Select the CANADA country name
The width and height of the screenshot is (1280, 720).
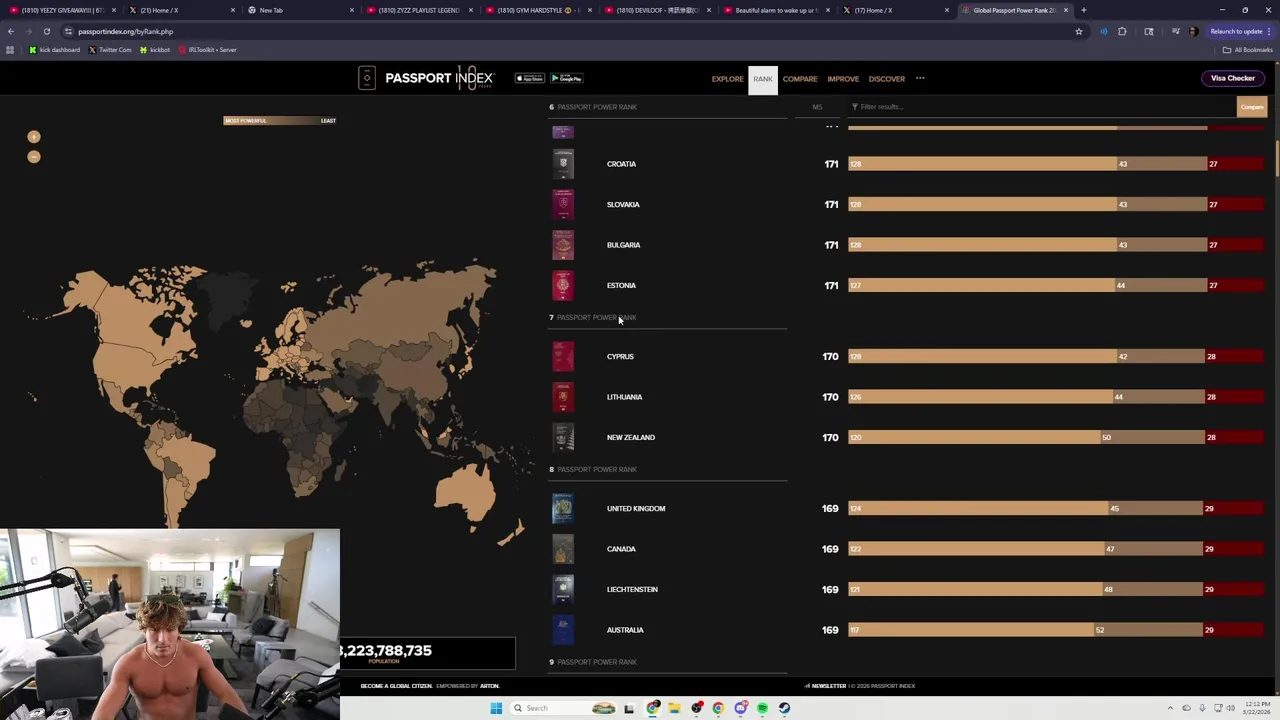(x=621, y=549)
